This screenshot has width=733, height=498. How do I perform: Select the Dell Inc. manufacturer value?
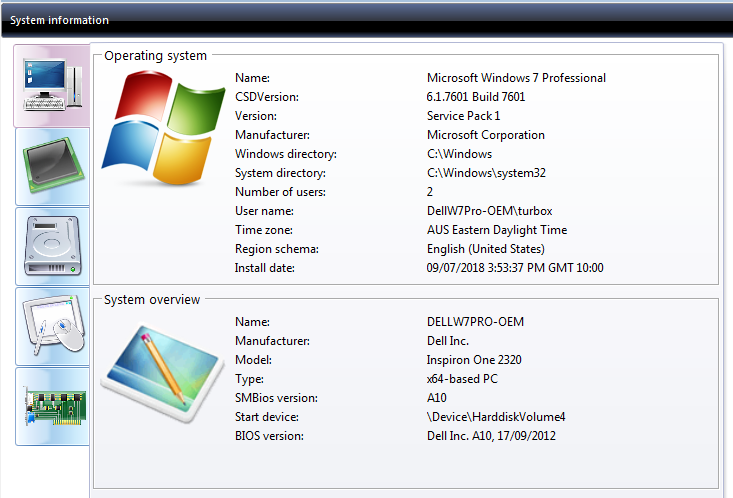tap(448, 341)
